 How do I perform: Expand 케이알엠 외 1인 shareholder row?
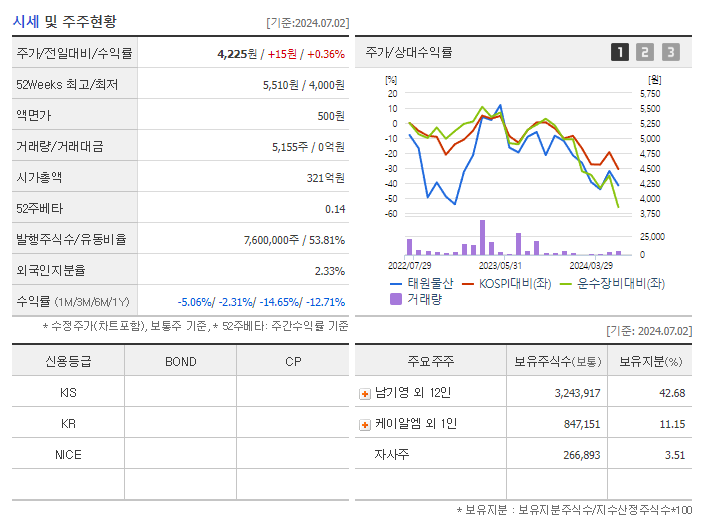(365, 425)
